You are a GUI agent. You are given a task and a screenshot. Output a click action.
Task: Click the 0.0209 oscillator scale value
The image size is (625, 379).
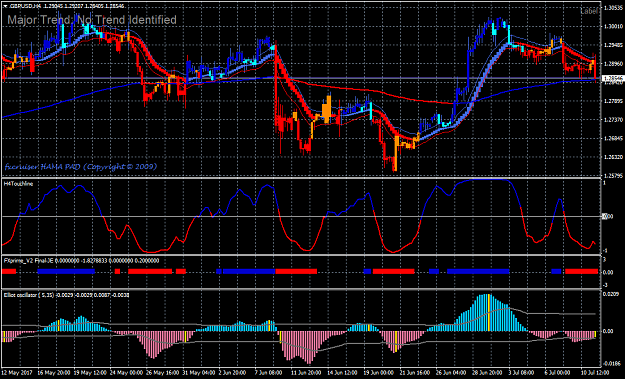(x=610, y=294)
